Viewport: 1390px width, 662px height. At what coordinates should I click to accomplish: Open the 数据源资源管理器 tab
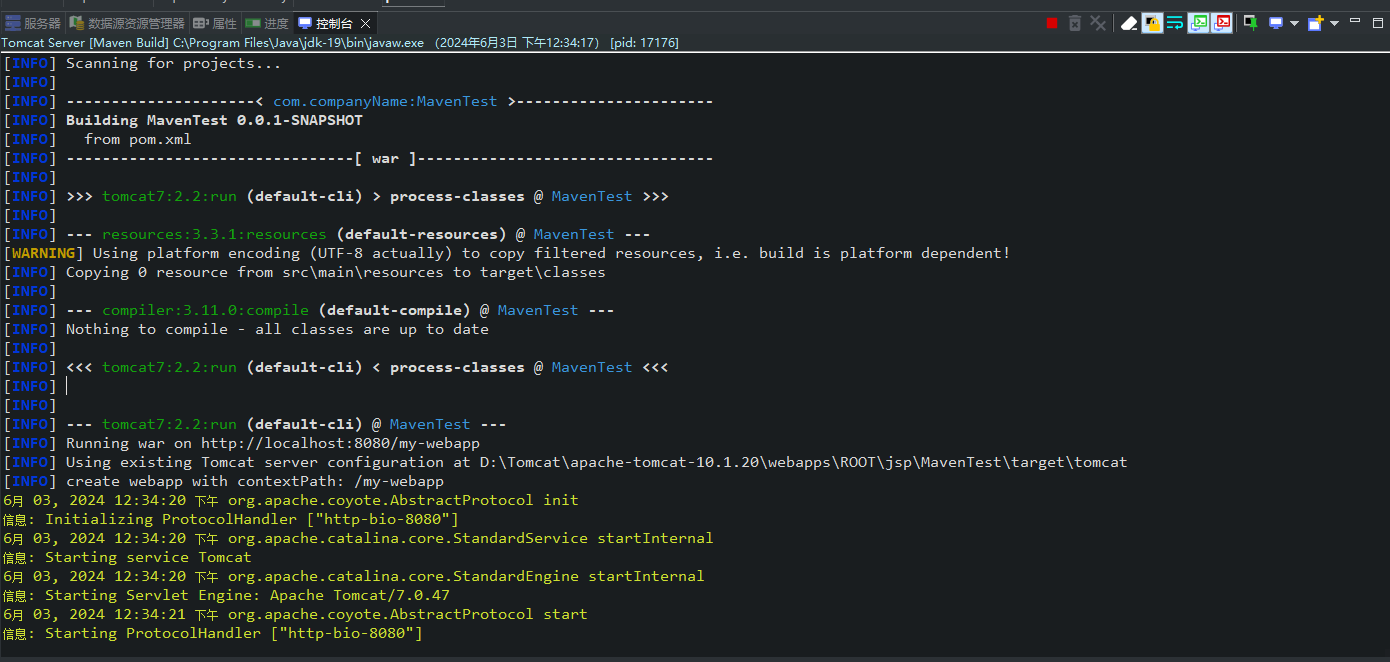(128, 23)
